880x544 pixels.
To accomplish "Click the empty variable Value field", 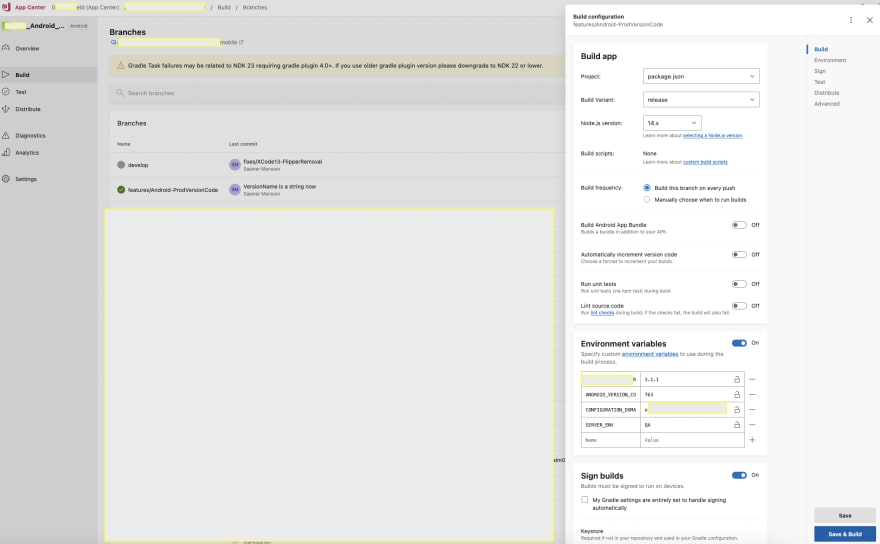I will [692, 440].
